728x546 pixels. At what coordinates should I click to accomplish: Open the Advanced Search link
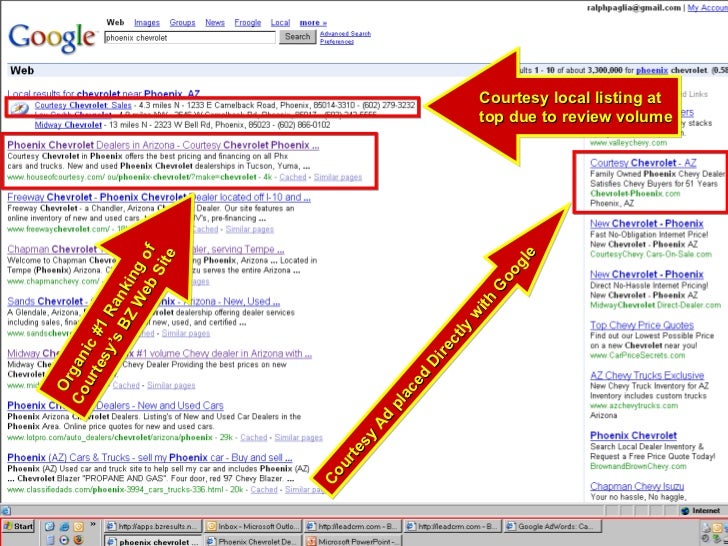345,33
